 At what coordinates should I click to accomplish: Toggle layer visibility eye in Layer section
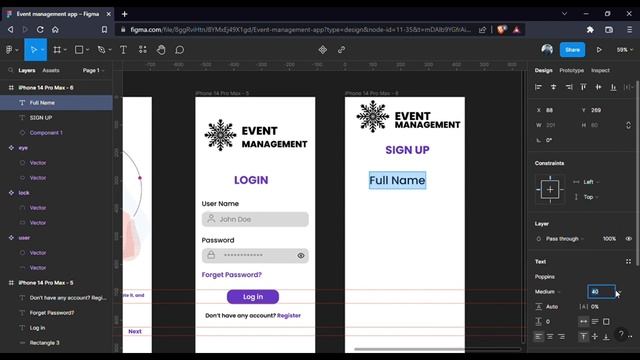point(629,239)
